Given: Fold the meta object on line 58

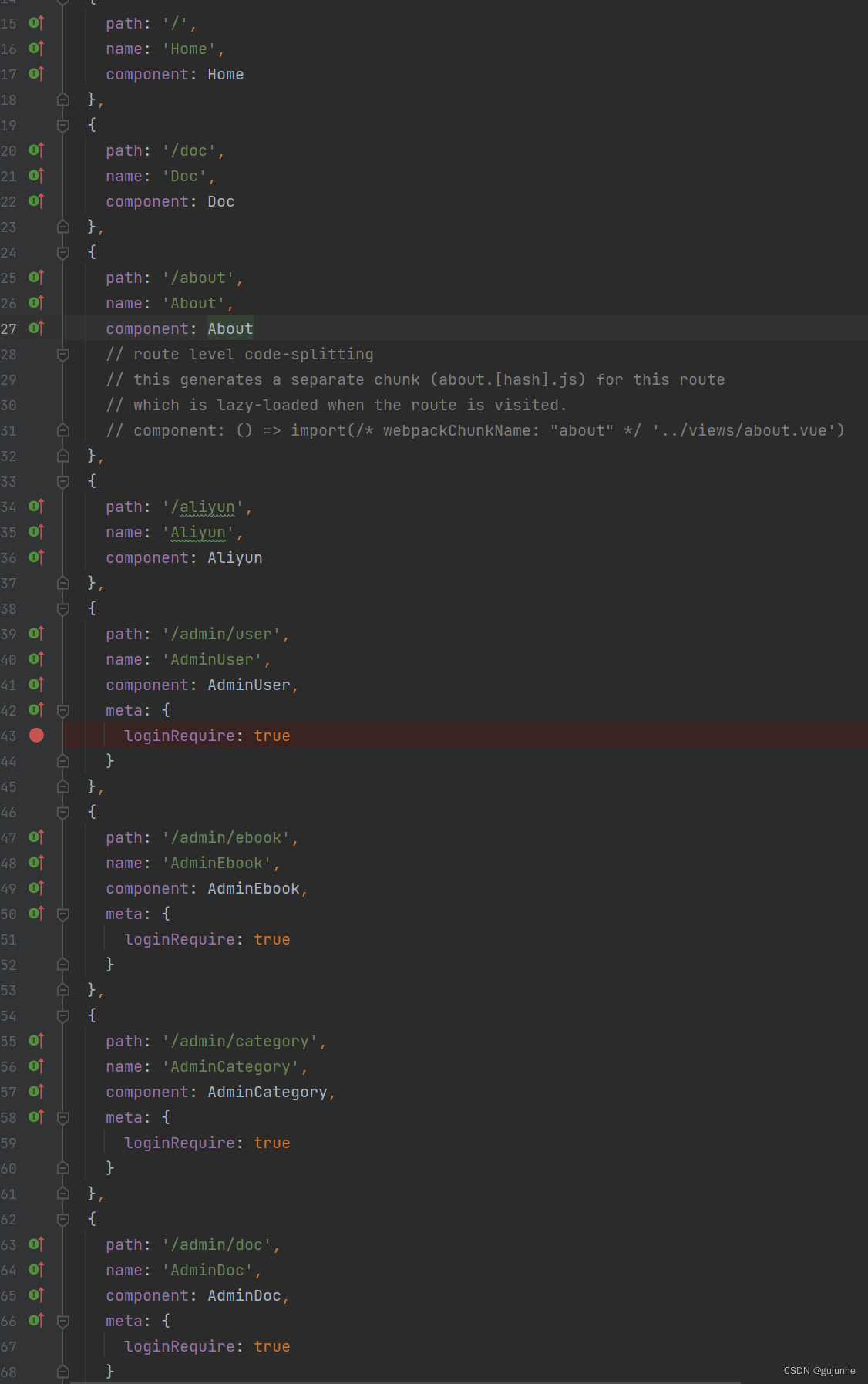Looking at the screenshot, I should pyautogui.click(x=63, y=1117).
